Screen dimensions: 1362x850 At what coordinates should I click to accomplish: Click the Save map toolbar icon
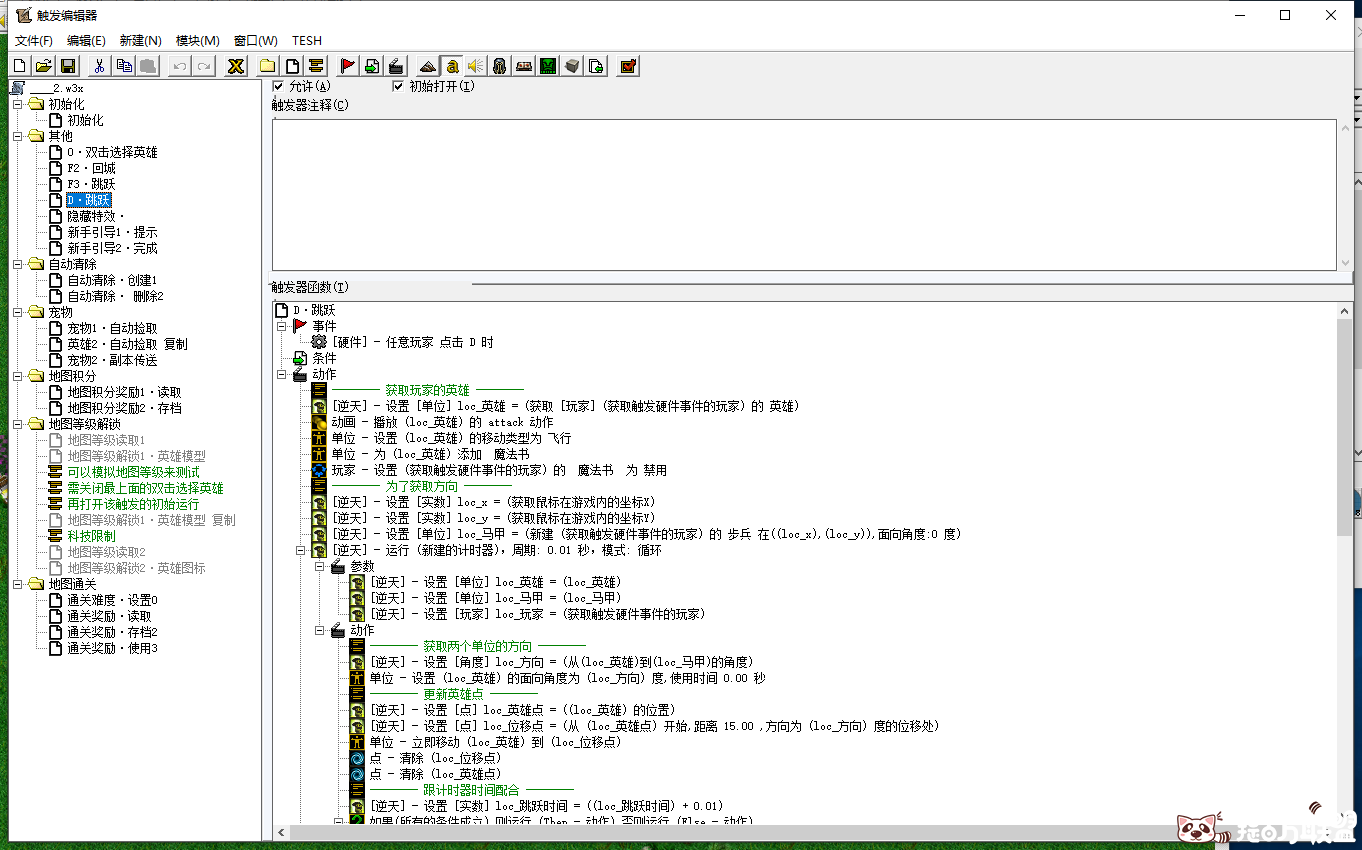pos(68,66)
